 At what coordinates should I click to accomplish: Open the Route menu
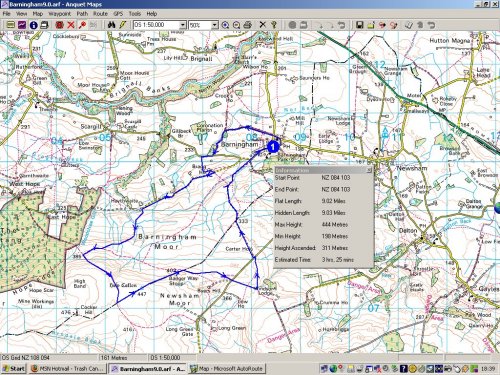point(100,14)
